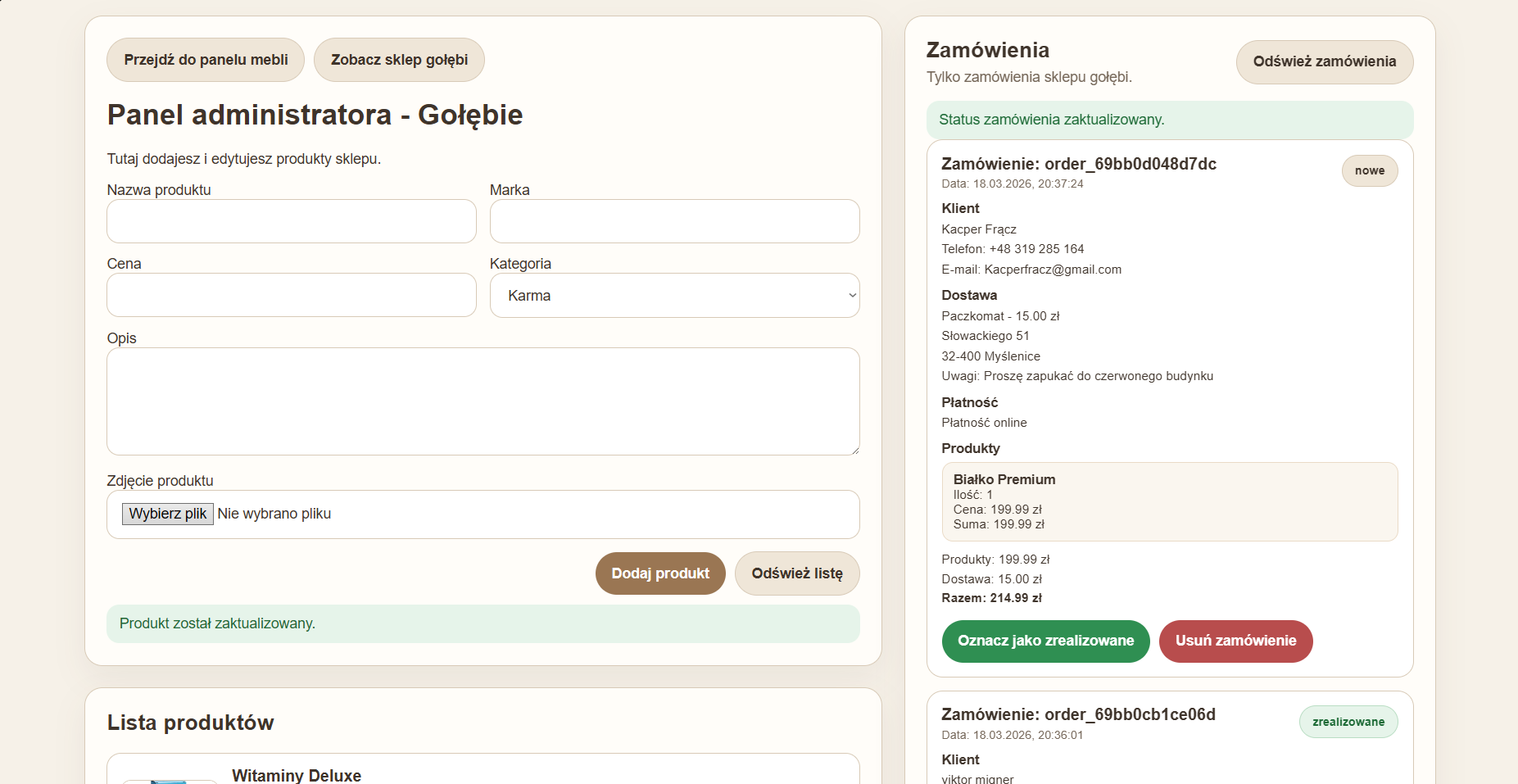1518x784 pixels.
Task: Refresh the product list with Odśwież listę
Action: 796,573
